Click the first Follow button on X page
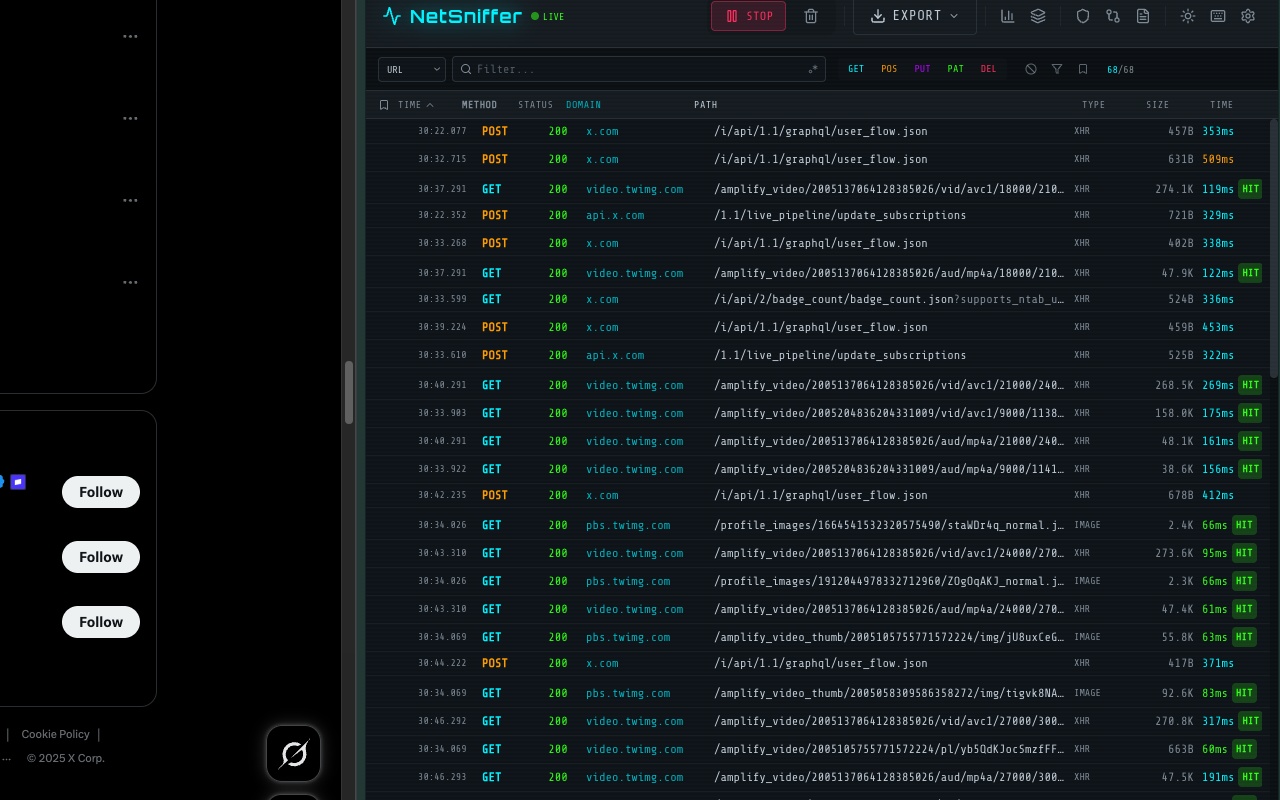 101,492
